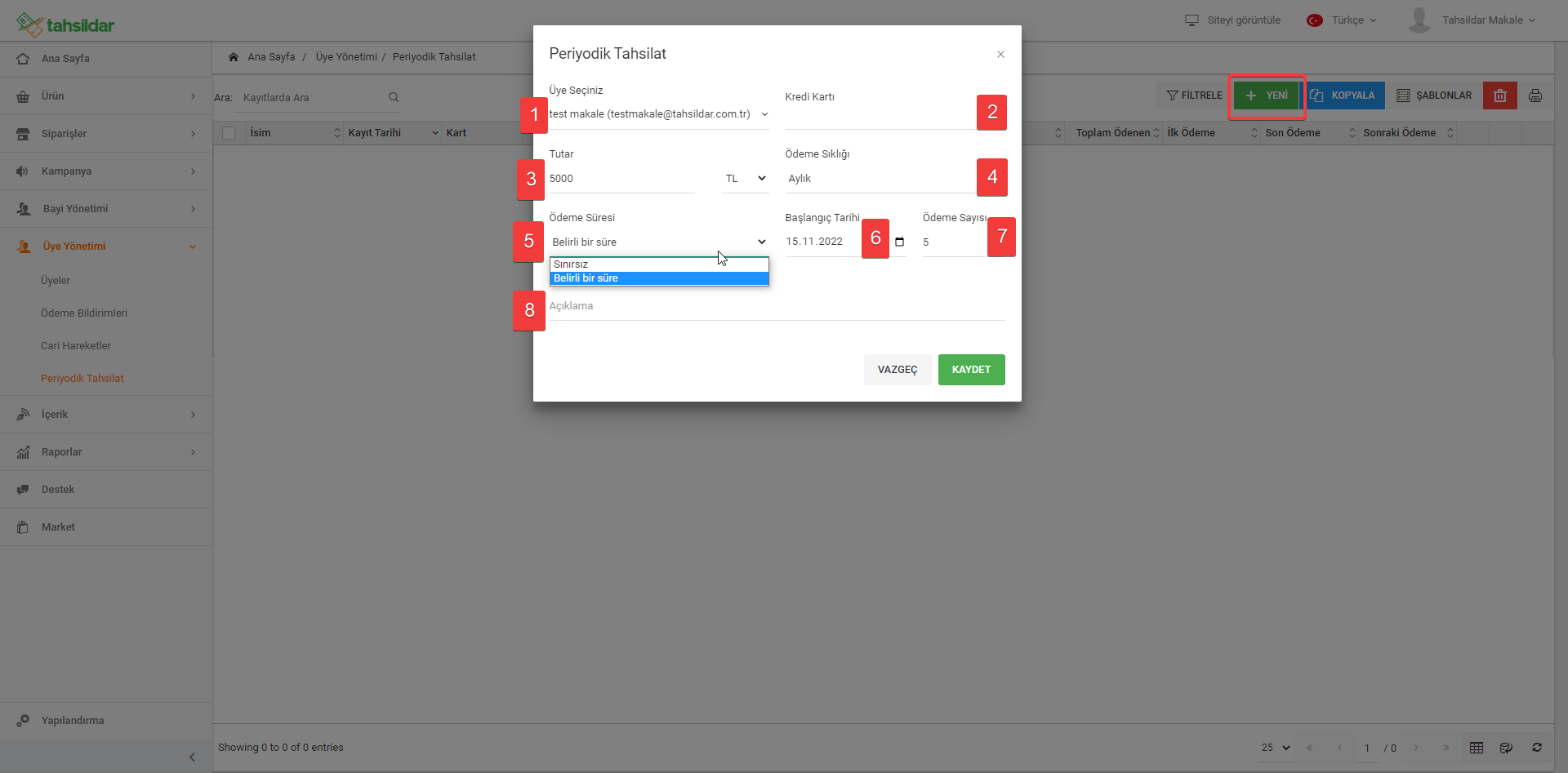Open Üyeler submenu item
Screen dimensions: 1568x773
point(56,281)
